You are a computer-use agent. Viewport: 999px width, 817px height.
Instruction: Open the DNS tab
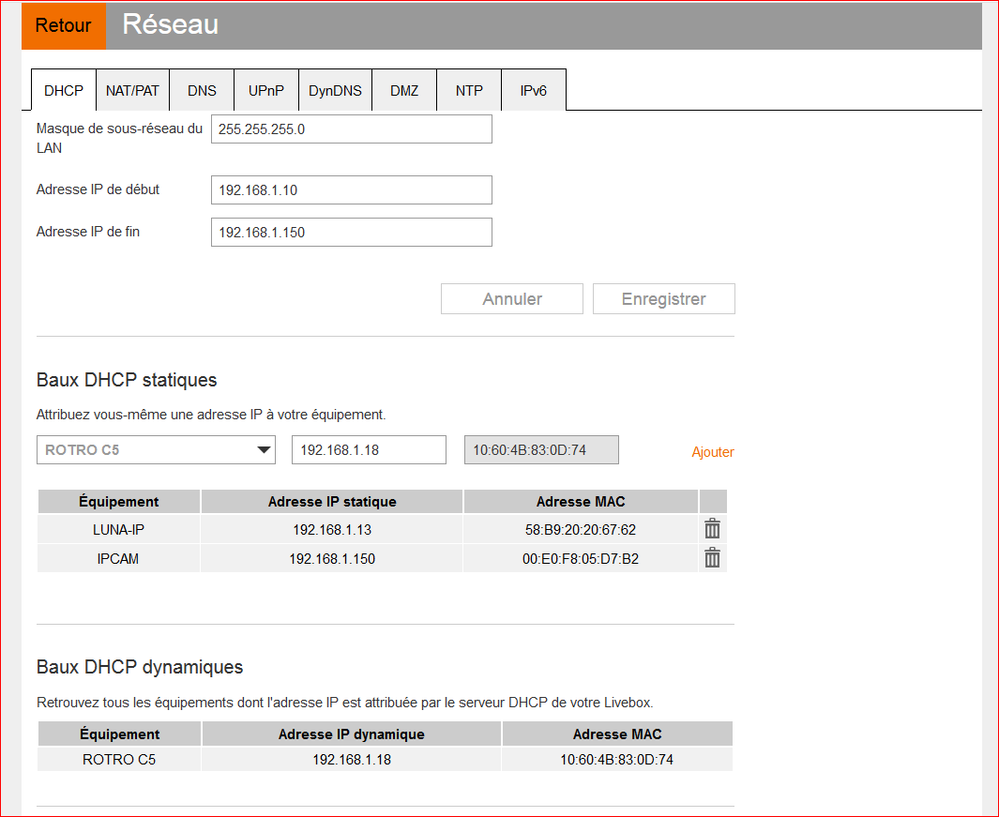tap(201, 90)
